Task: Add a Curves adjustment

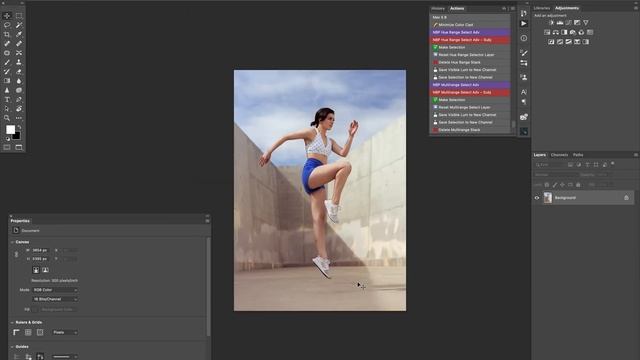Action: (569, 23)
